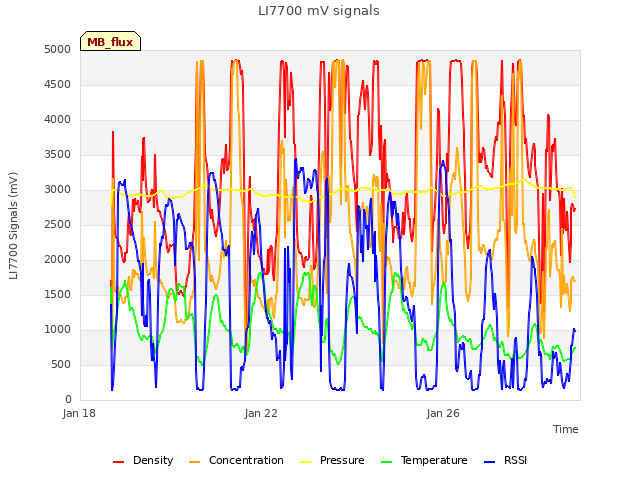This screenshot has width=640, height=480.
Task: Toggle the Density legend entry
Action: pos(143,460)
